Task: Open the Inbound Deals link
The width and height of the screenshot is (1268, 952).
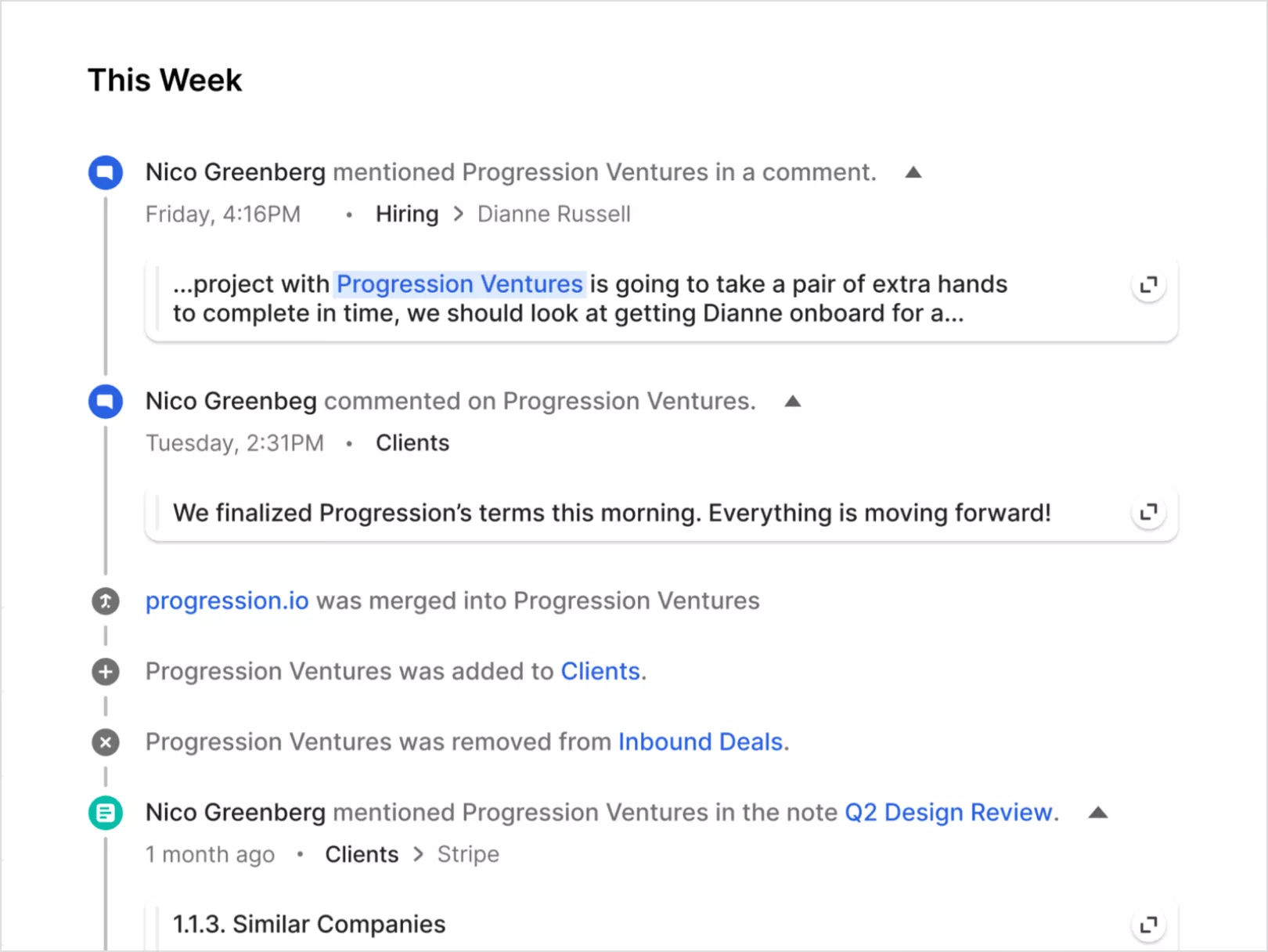Action: point(701,742)
